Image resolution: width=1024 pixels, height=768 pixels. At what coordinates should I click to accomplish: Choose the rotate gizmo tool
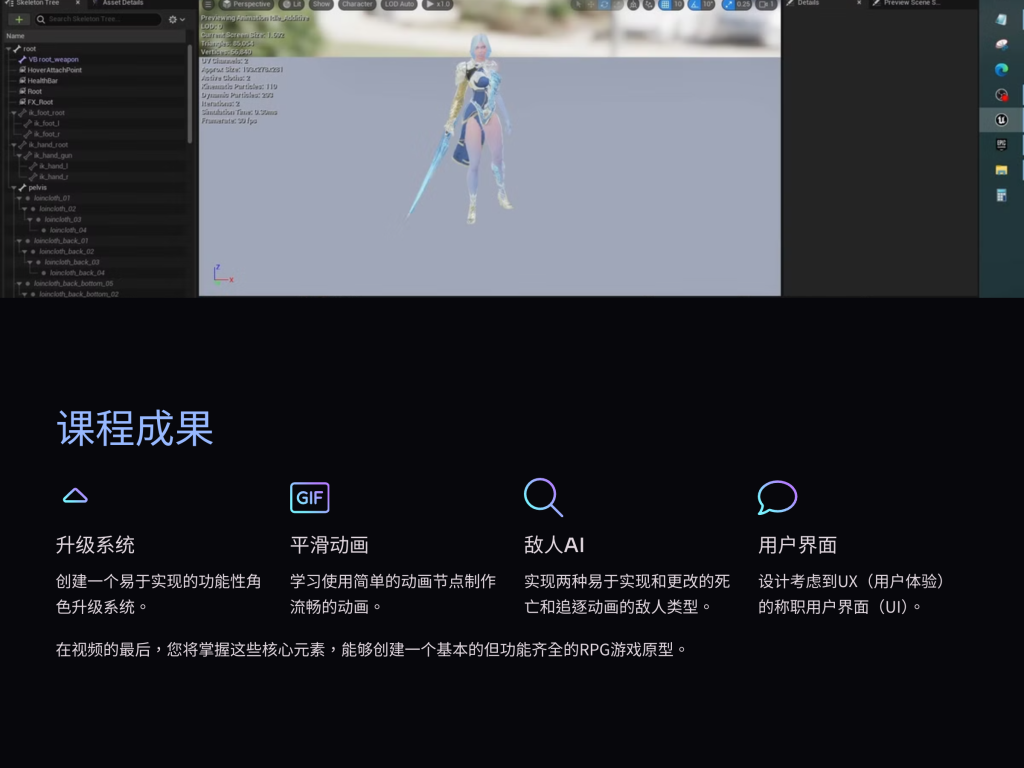click(x=604, y=5)
